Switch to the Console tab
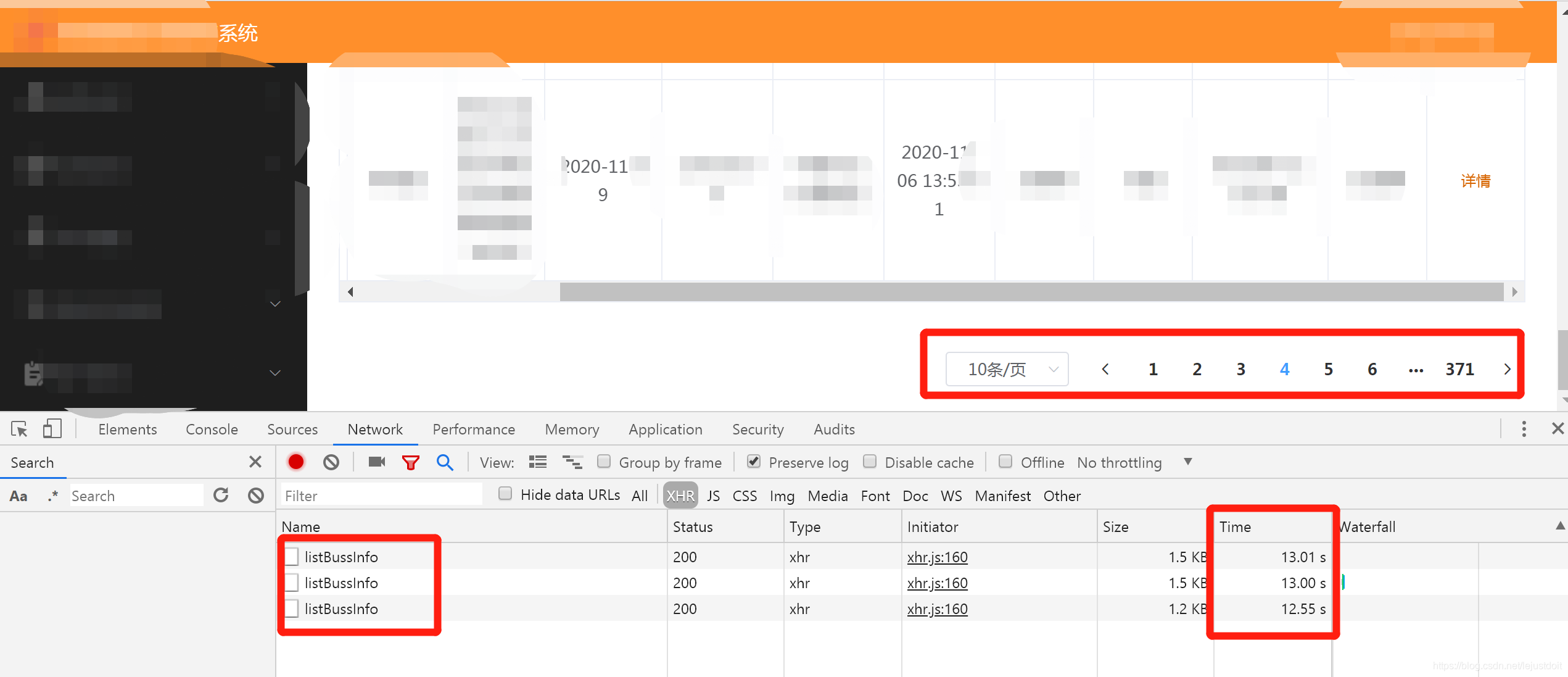Screen dimensions: 1568x677 click(212, 429)
